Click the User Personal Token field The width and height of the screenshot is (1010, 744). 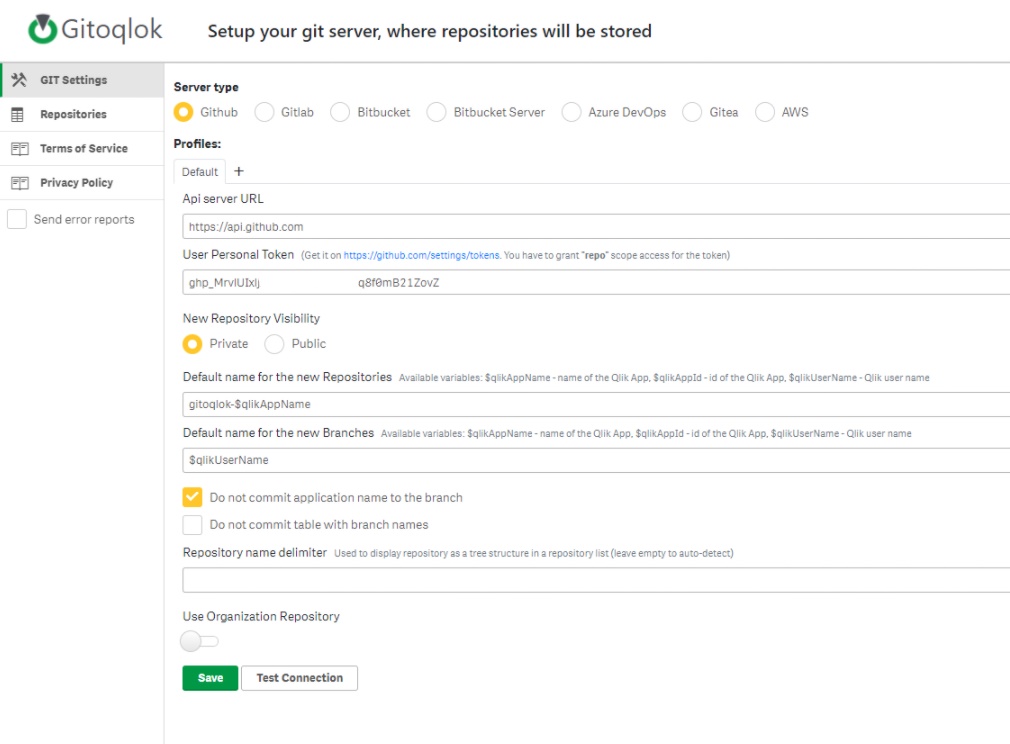tap(596, 283)
